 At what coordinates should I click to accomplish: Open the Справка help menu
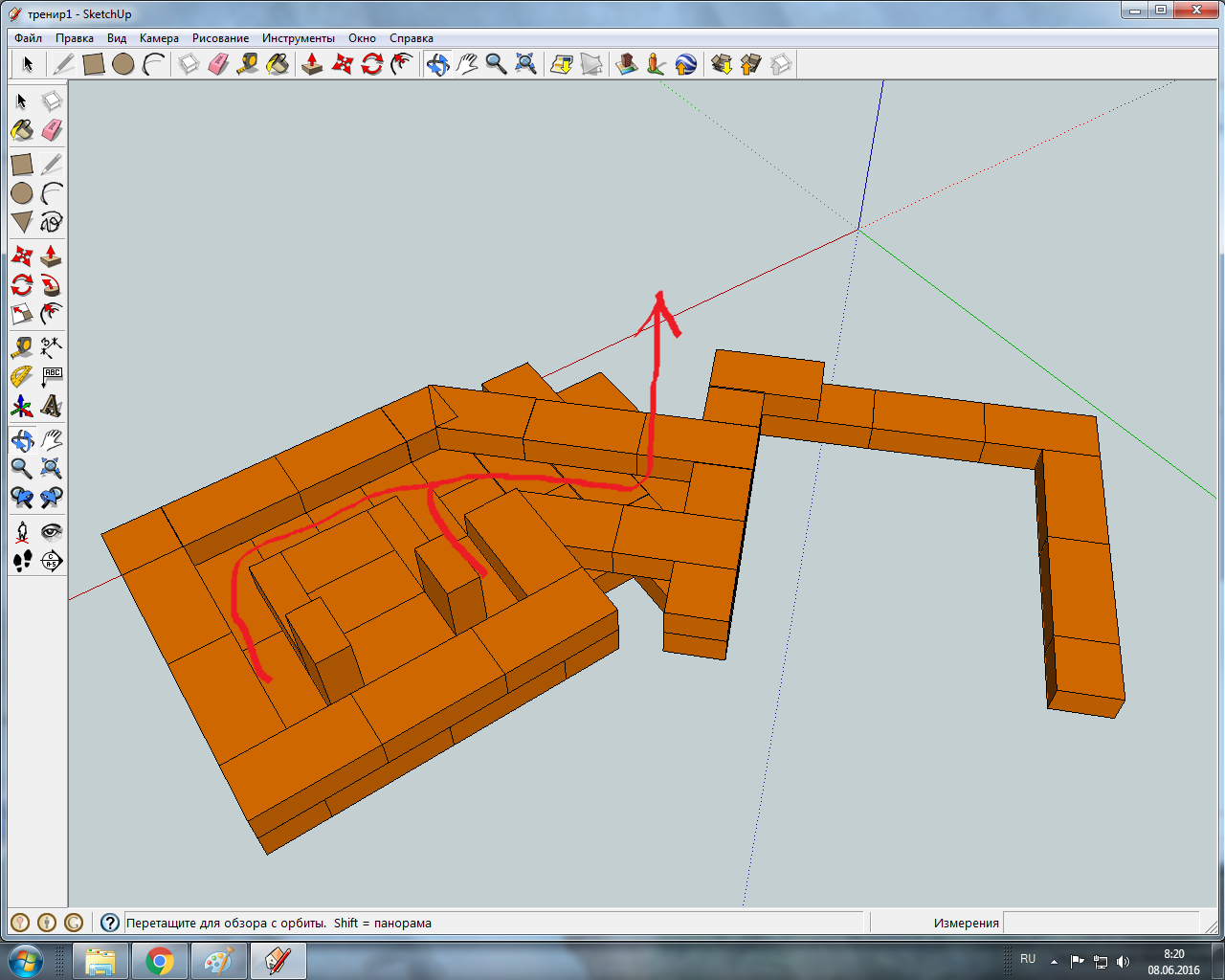(411, 38)
